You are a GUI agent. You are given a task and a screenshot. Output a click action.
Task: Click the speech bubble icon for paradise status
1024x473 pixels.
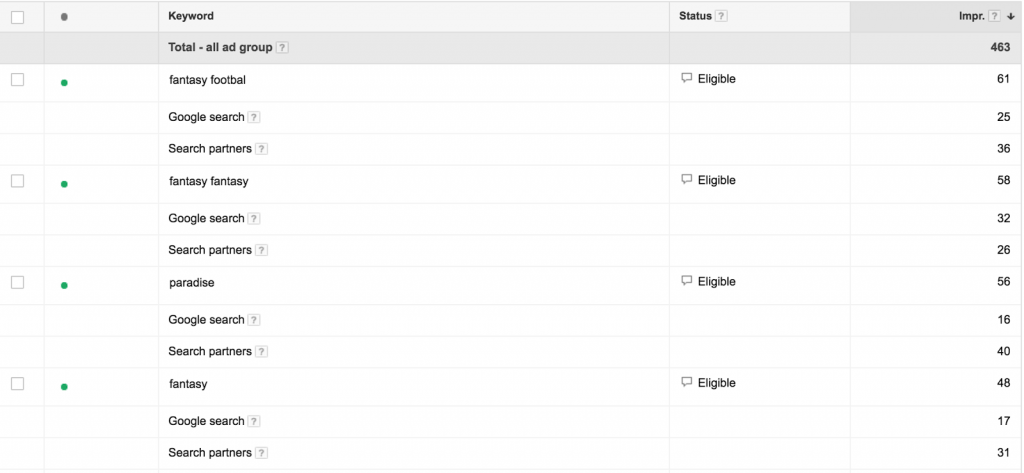[686, 281]
